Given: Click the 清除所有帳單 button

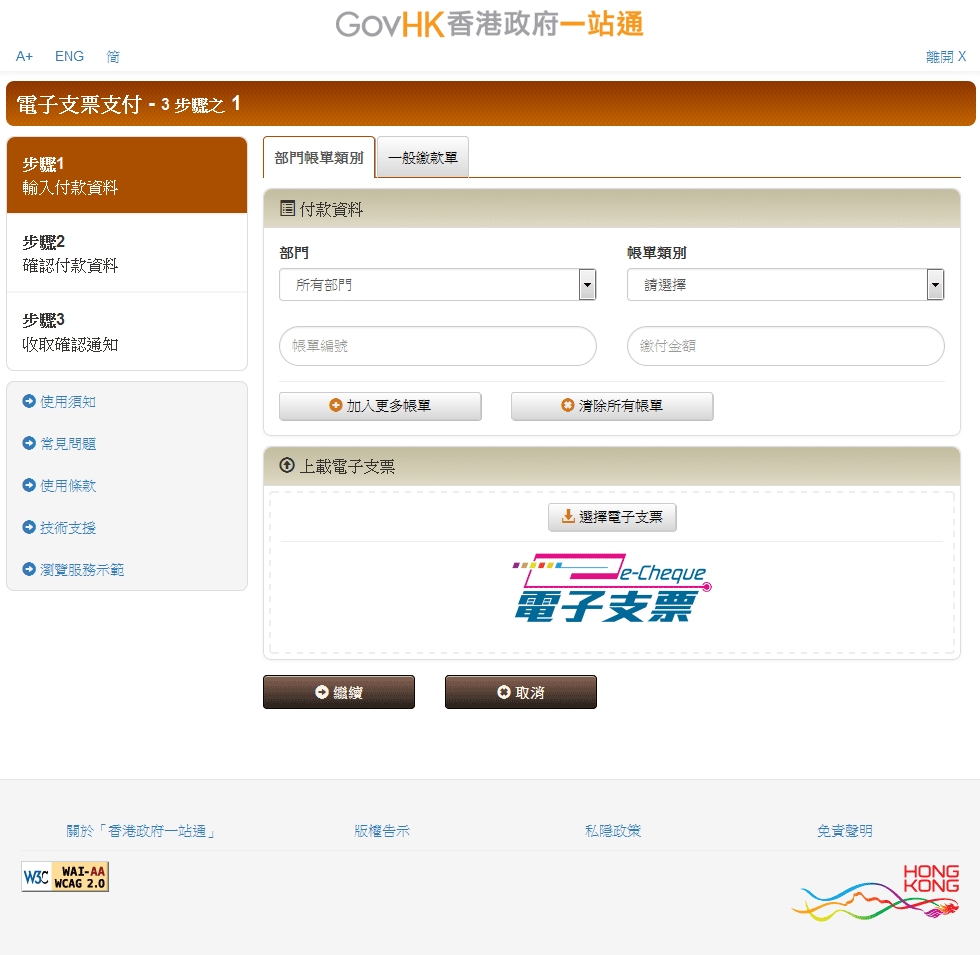Looking at the screenshot, I should (x=612, y=406).
